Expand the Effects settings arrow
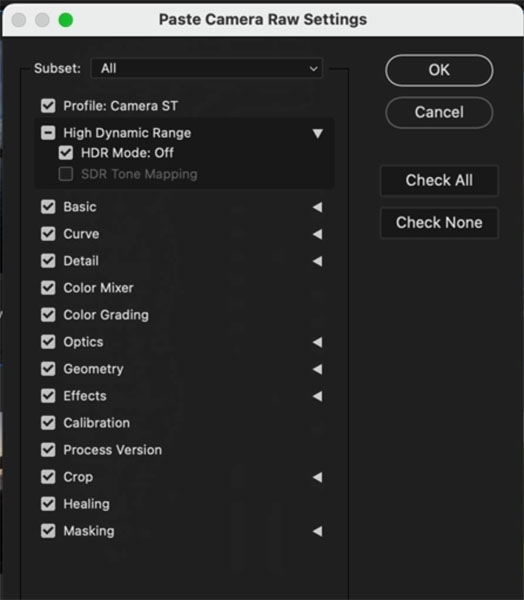This screenshot has height=600, width=524. point(317,396)
